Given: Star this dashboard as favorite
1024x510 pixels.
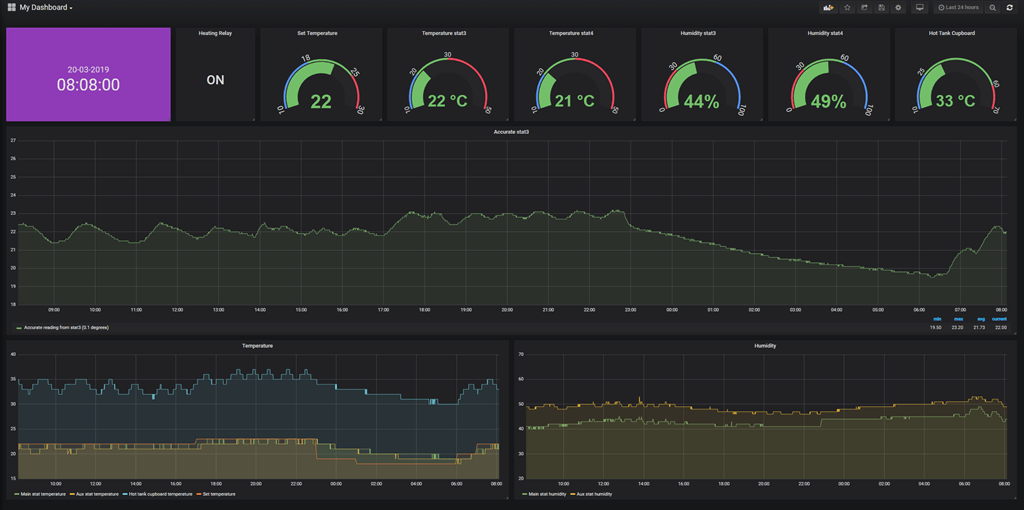Looking at the screenshot, I should tap(847, 8).
